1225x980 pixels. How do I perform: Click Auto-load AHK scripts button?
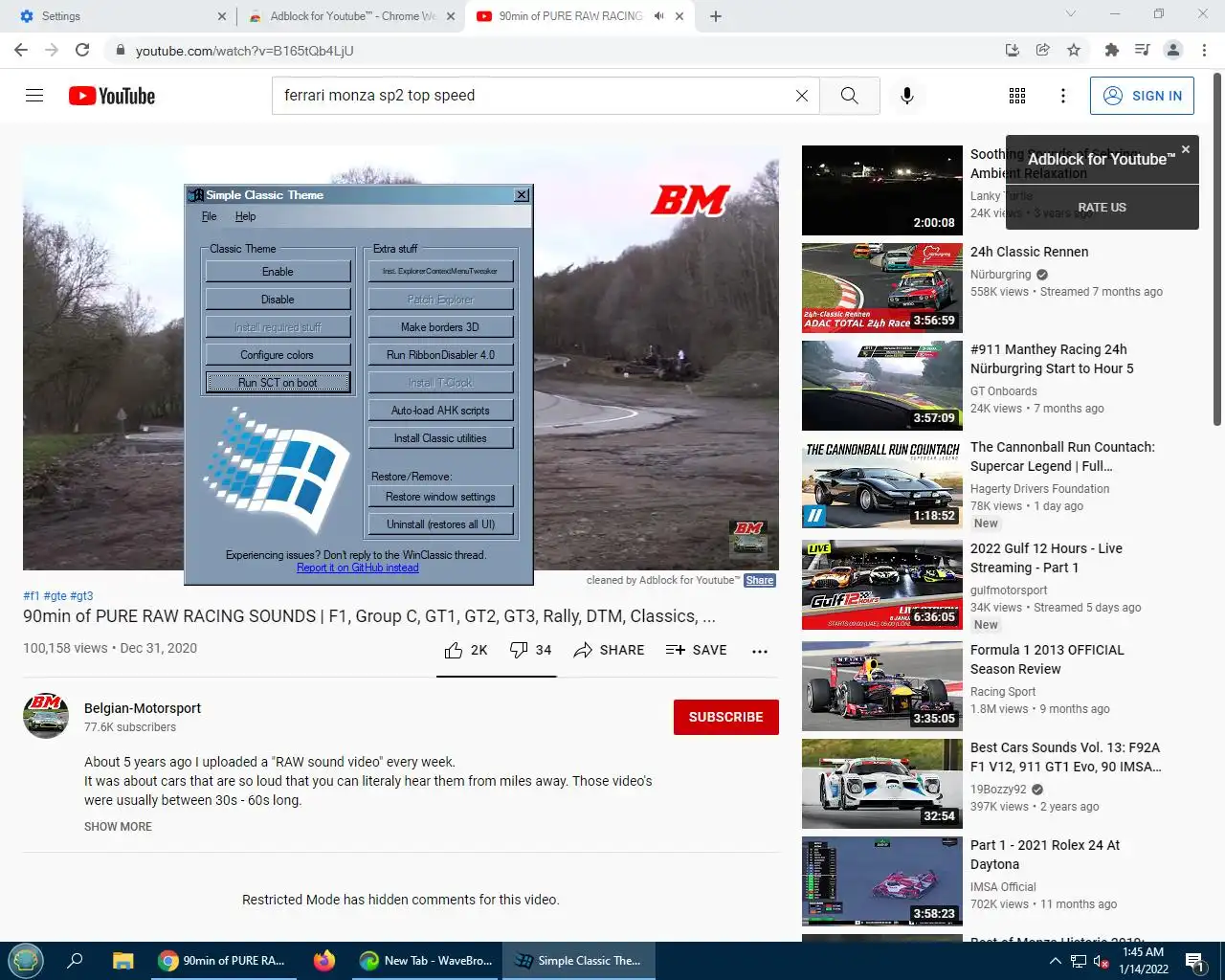[440, 411]
